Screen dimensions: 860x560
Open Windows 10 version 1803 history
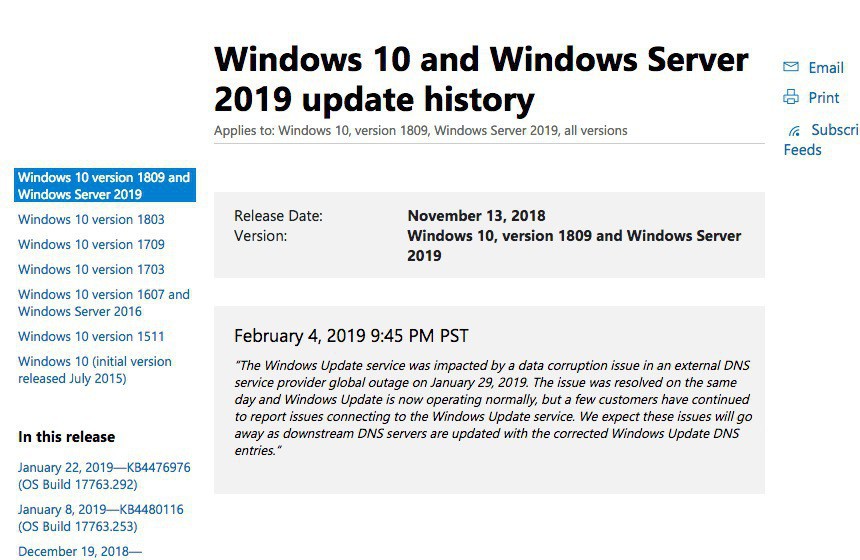[x=91, y=219]
